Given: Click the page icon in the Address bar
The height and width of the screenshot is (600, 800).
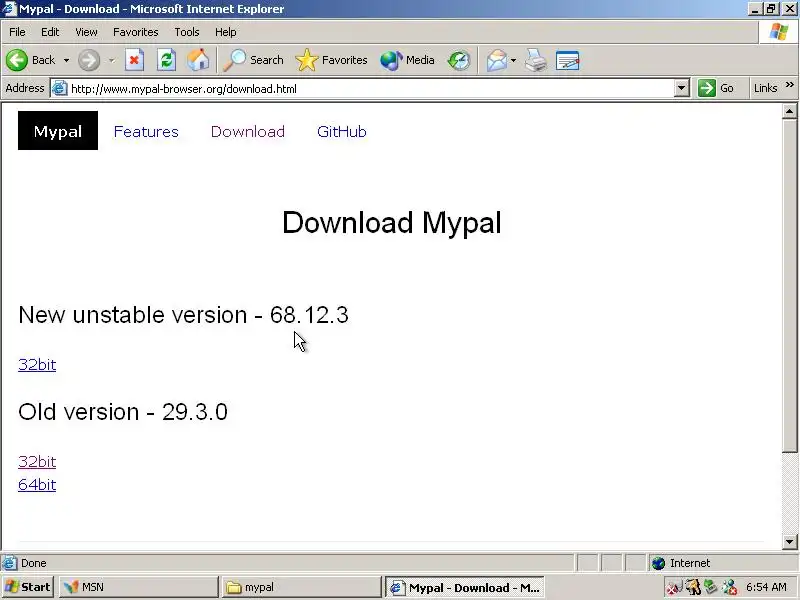Looking at the screenshot, I should click(x=60, y=88).
